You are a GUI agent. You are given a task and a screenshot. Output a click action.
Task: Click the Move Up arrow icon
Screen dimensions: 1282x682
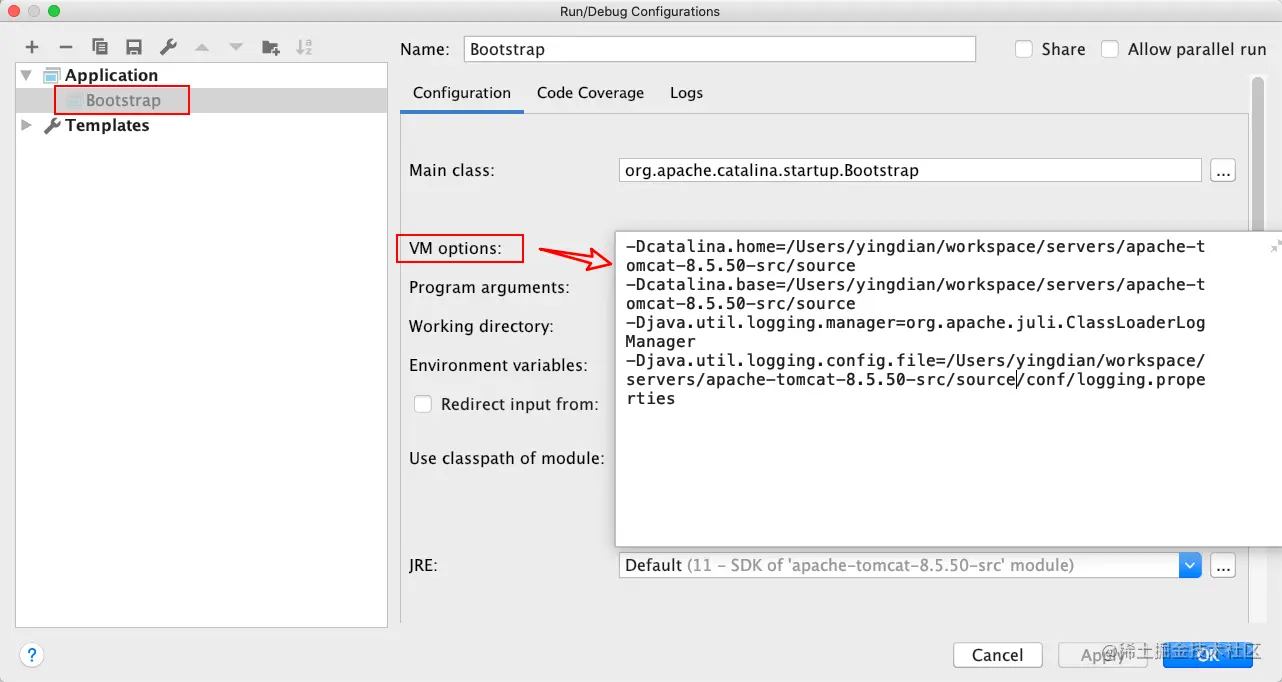click(x=202, y=47)
